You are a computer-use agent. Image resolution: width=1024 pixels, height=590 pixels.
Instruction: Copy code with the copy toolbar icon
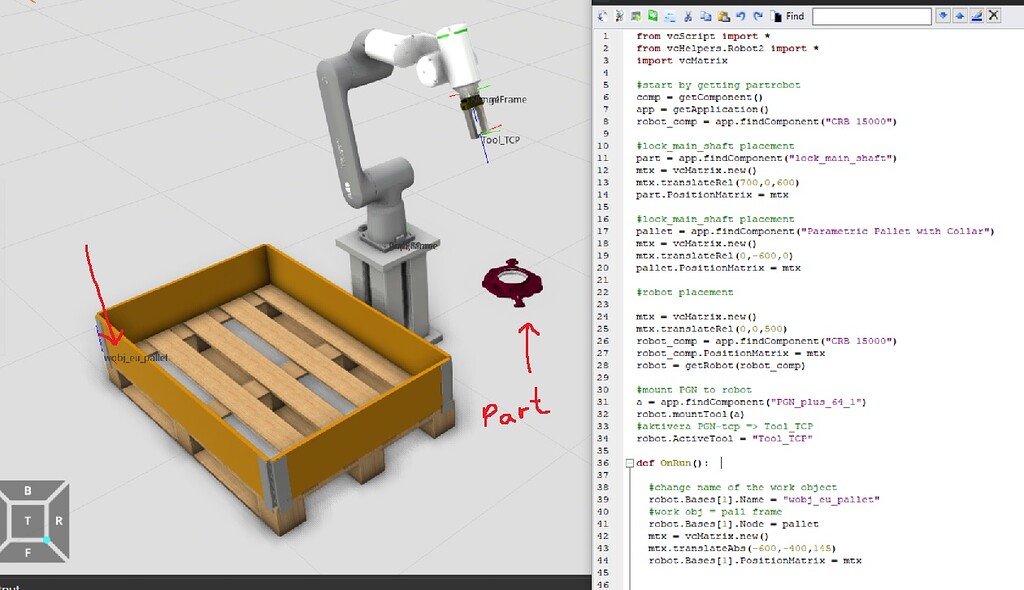pyautogui.click(x=705, y=16)
